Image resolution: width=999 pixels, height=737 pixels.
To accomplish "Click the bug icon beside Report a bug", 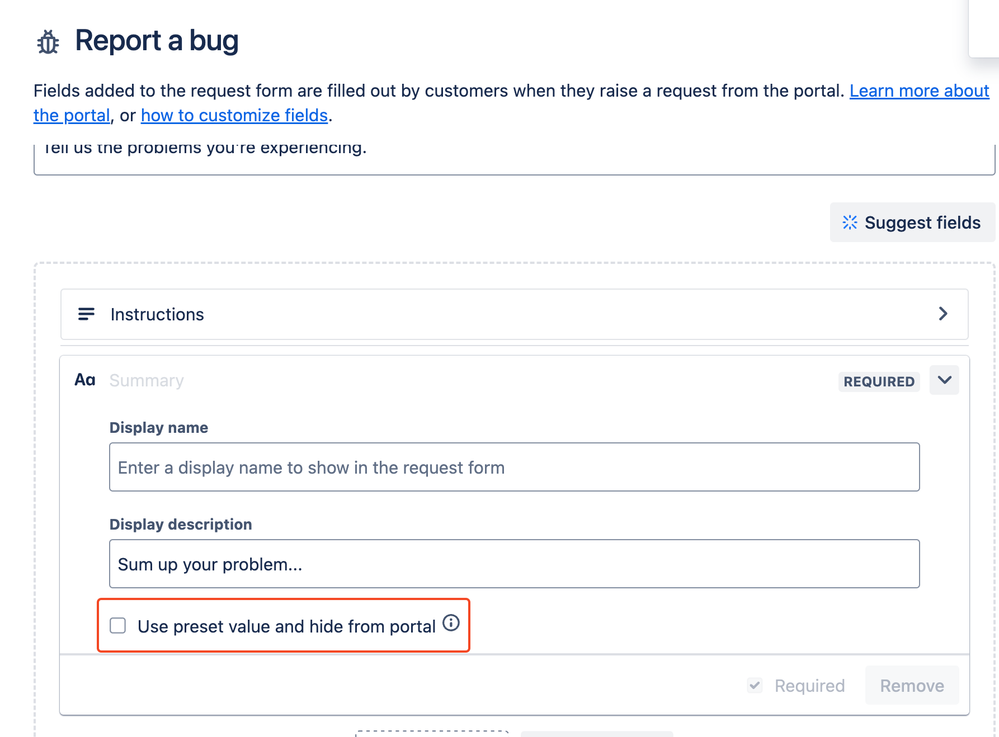I will pyautogui.click(x=48, y=42).
